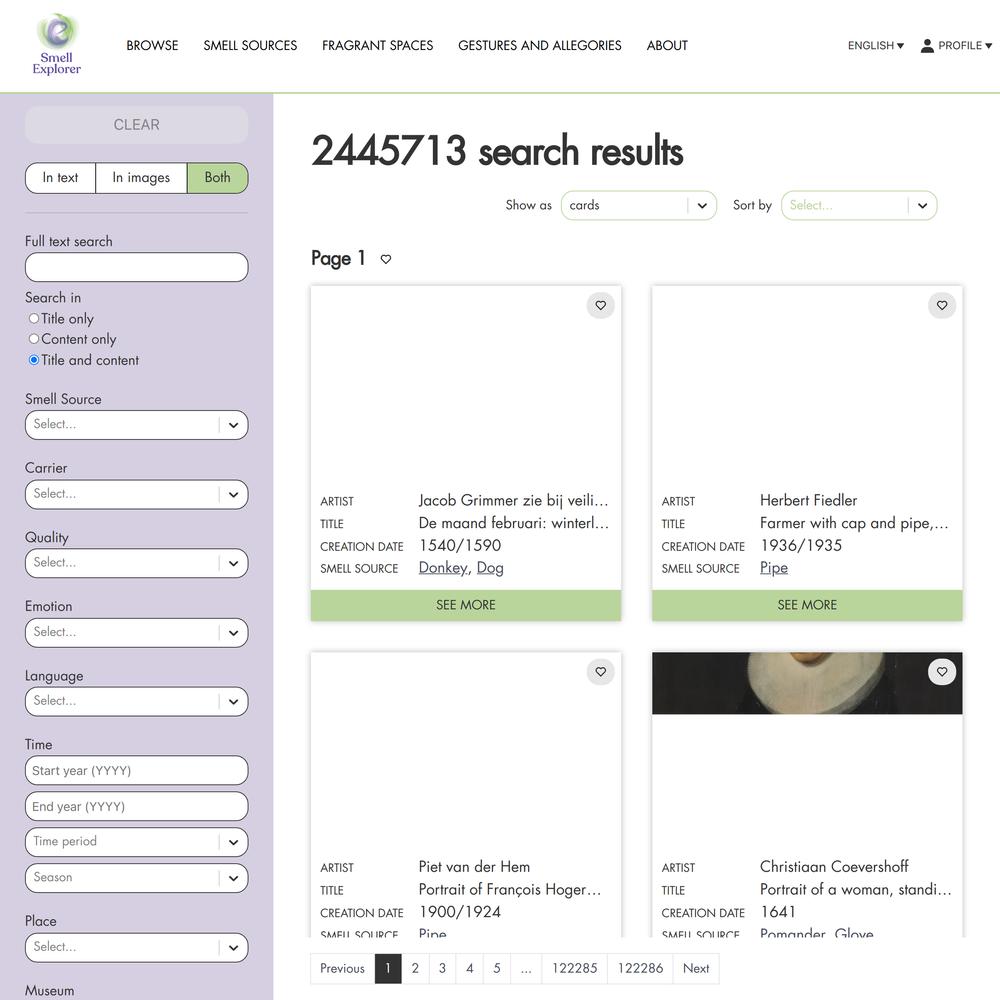Expand the Language filter dropdown
This screenshot has width=1000, height=1000.
(136, 702)
